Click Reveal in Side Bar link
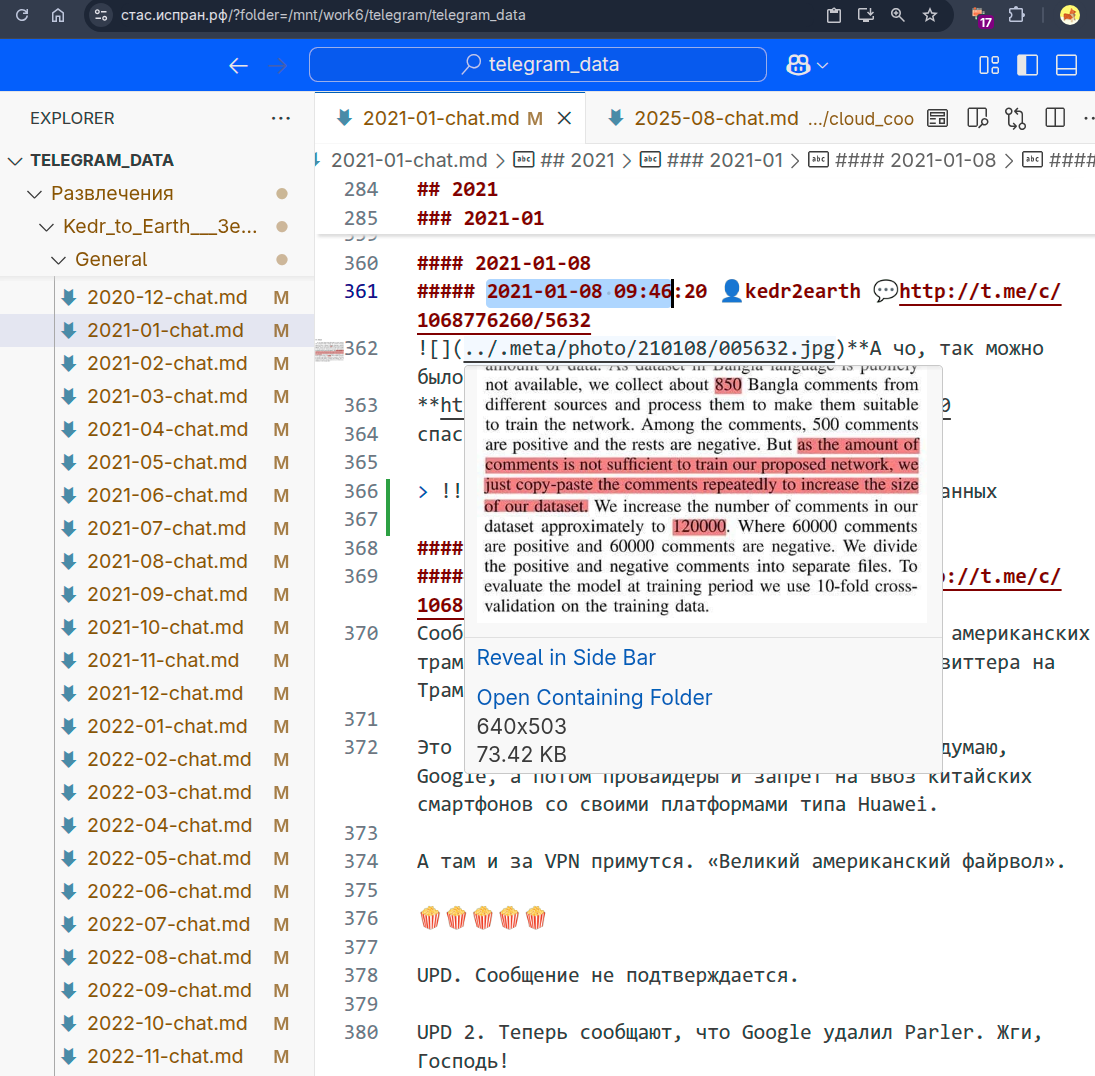The image size is (1095, 1076). 566,657
